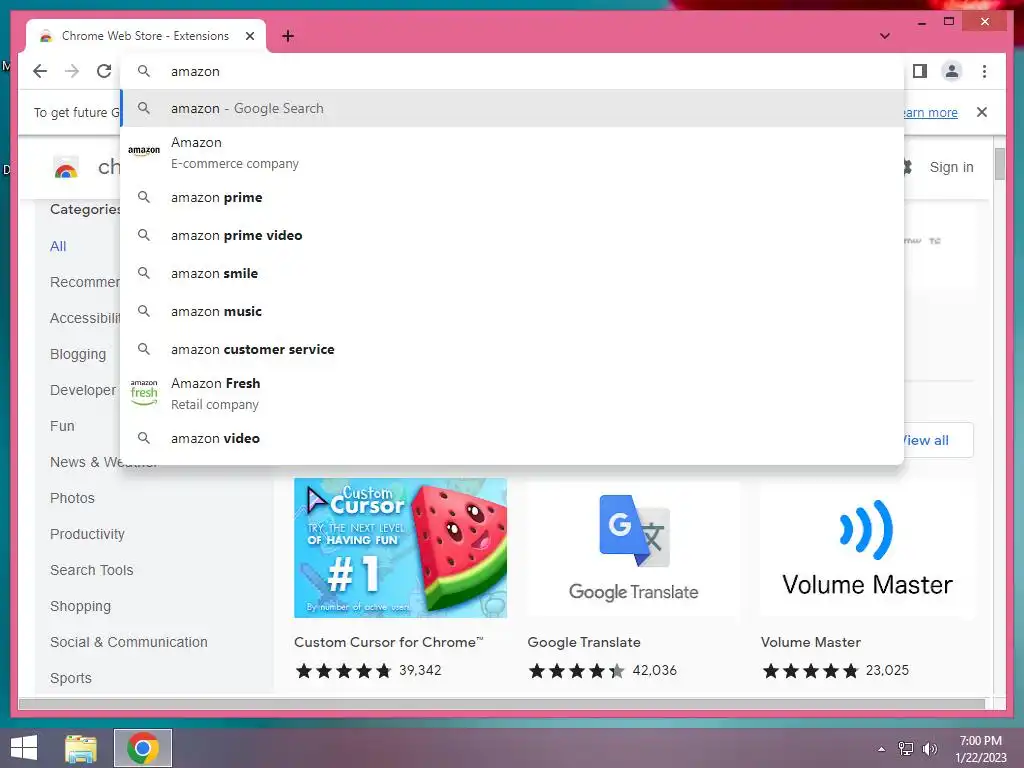The image size is (1024, 768).
Task: Click the Volume Master title text
Action: click(x=810, y=642)
